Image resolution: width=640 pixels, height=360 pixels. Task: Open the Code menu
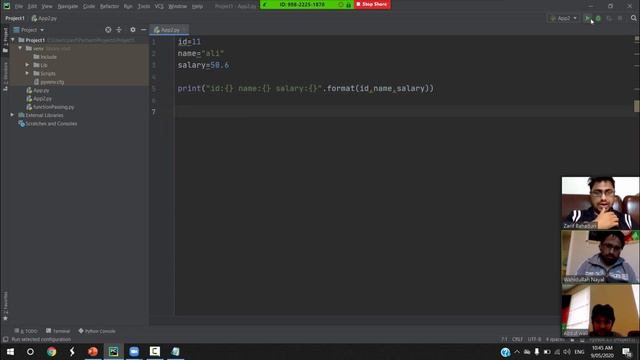(89, 7)
